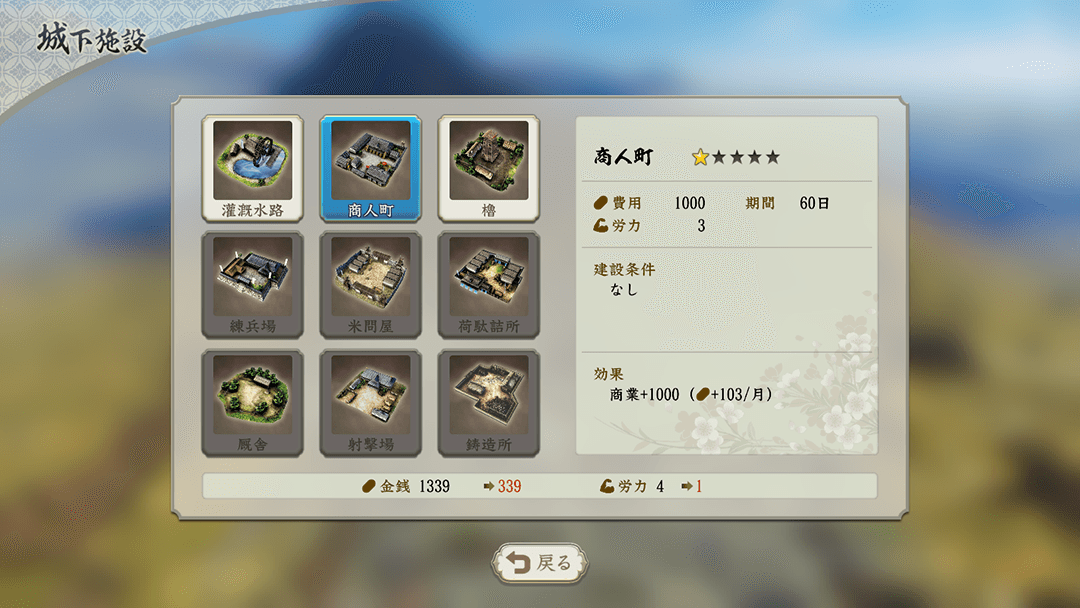The width and height of the screenshot is (1080, 608).
Task: Click the 城下施設 screen title
Action: (x=92, y=39)
